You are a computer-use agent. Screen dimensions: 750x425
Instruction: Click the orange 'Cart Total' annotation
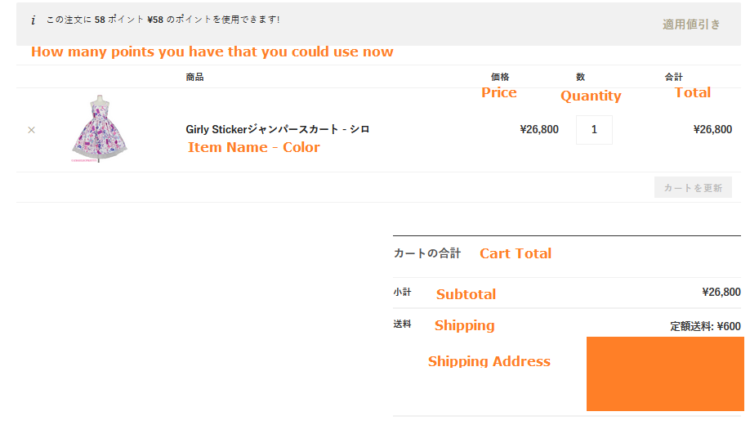[x=515, y=254]
